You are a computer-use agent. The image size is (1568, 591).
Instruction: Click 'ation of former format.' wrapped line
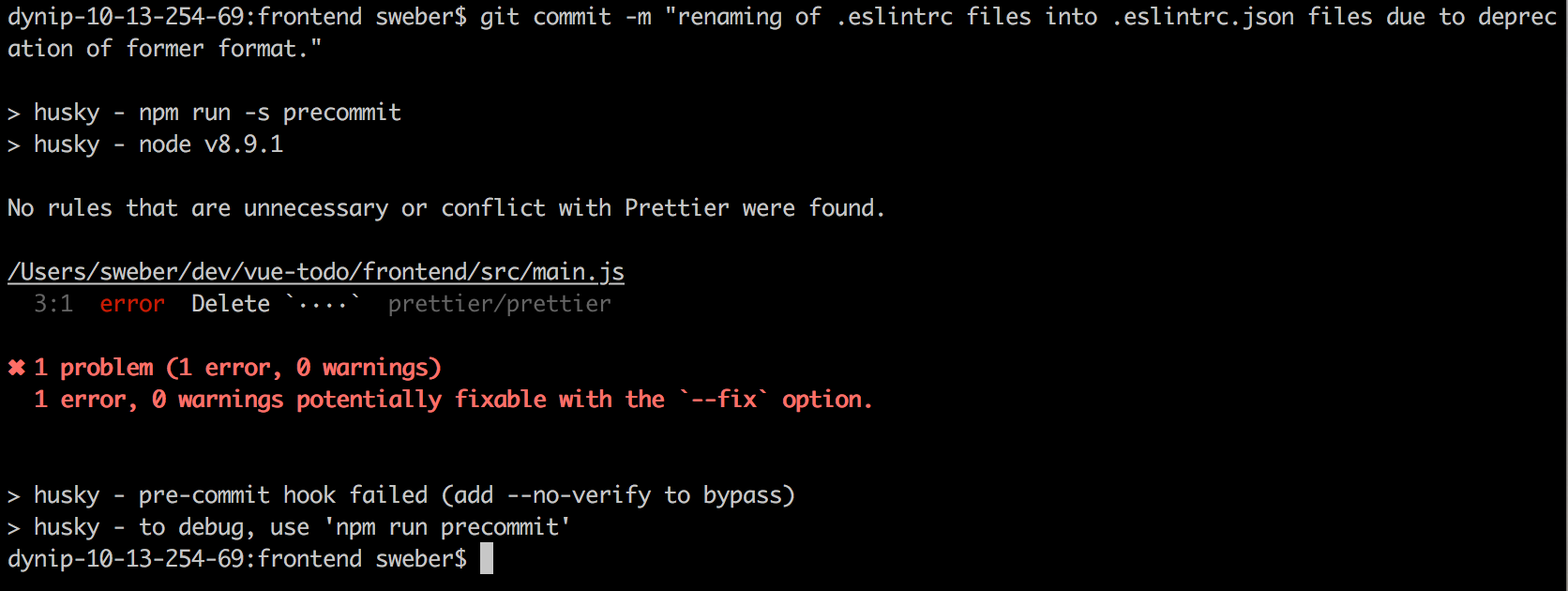(164, 49)
